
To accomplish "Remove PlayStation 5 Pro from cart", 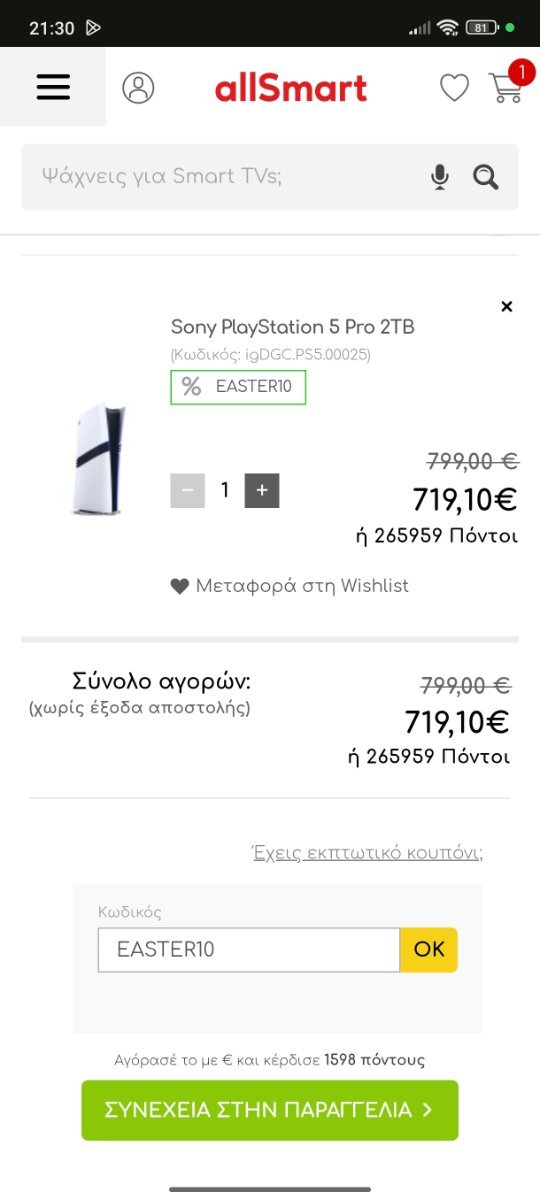I will [x=506, y=306].
